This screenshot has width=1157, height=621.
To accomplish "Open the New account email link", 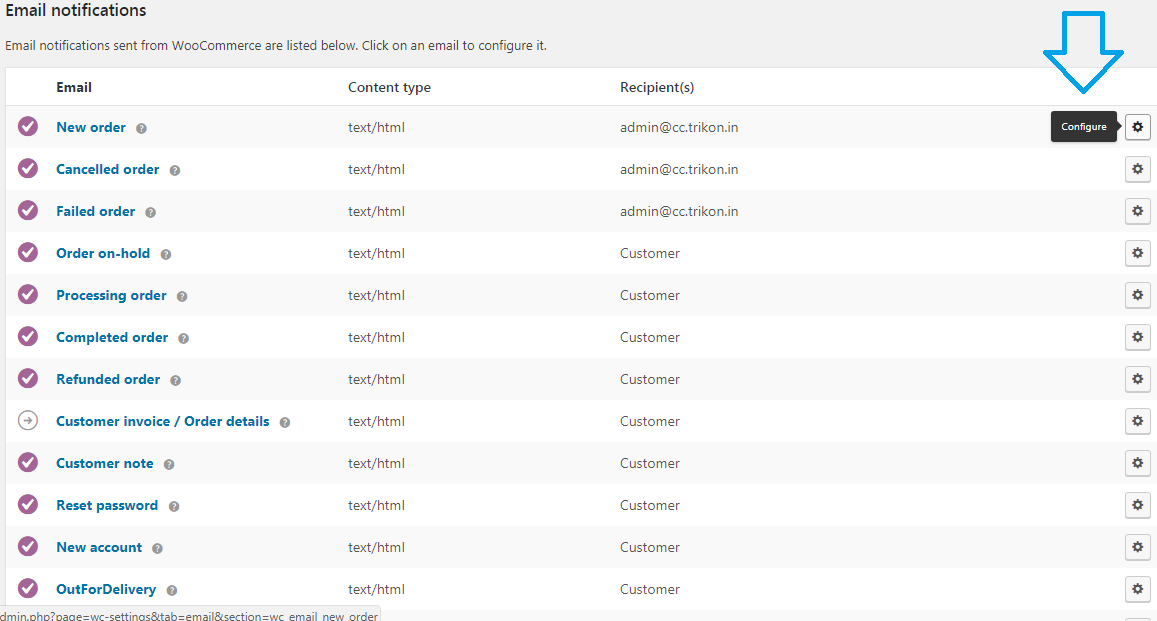I will coord(99,547).
